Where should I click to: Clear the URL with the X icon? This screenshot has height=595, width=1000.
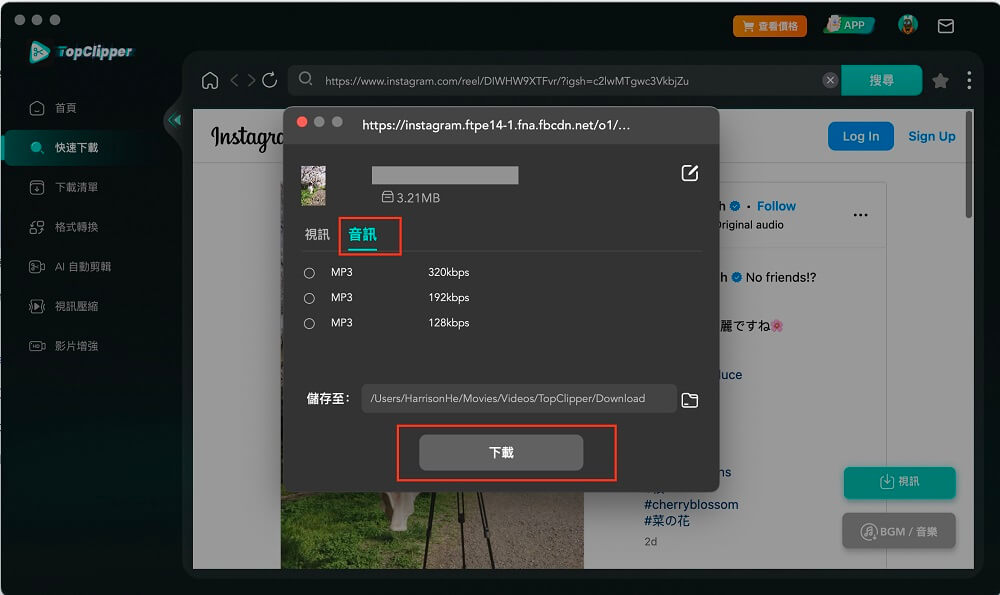click(830, 80)
